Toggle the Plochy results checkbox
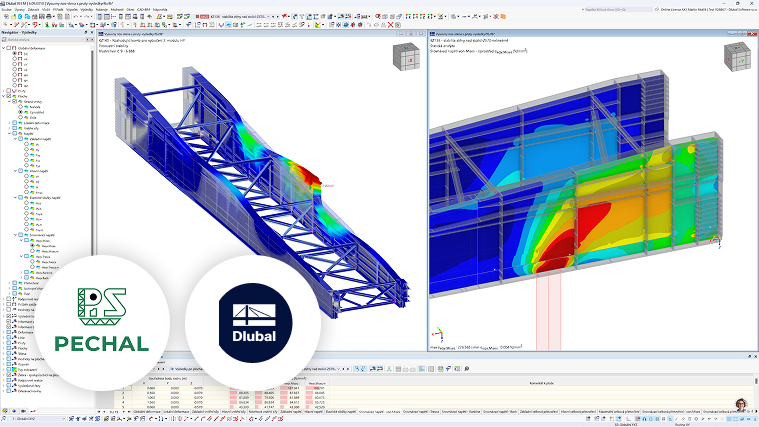759x427 pixels. point(9,96)
